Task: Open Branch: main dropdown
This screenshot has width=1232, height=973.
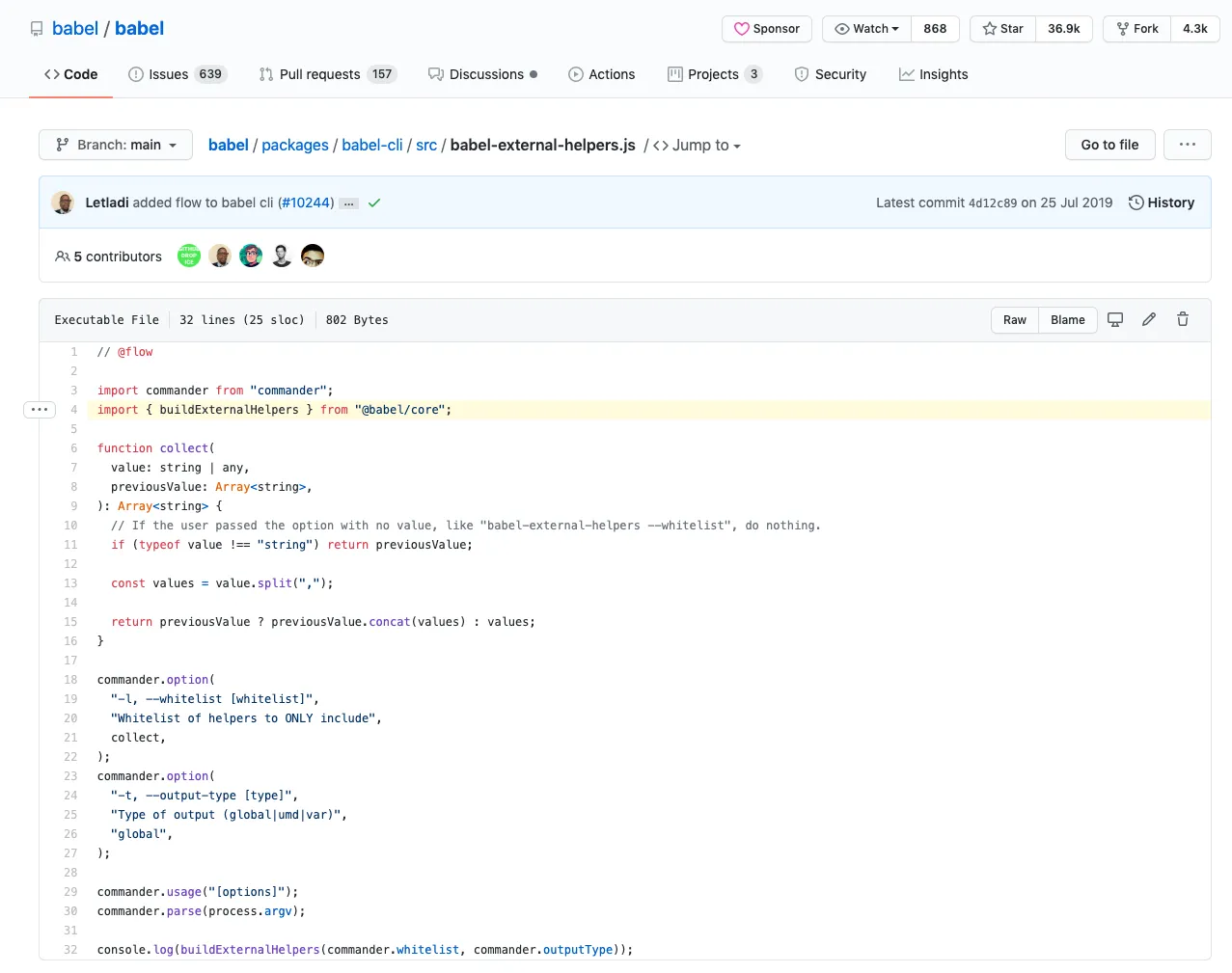Action: 116,145
